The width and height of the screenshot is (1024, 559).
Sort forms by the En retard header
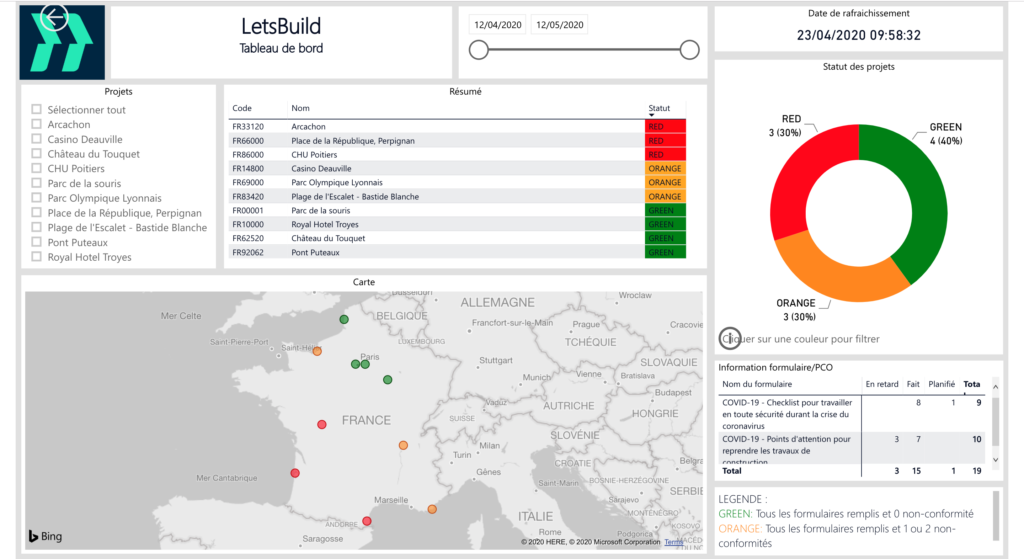pyautogui.click(x=881, y=384)
